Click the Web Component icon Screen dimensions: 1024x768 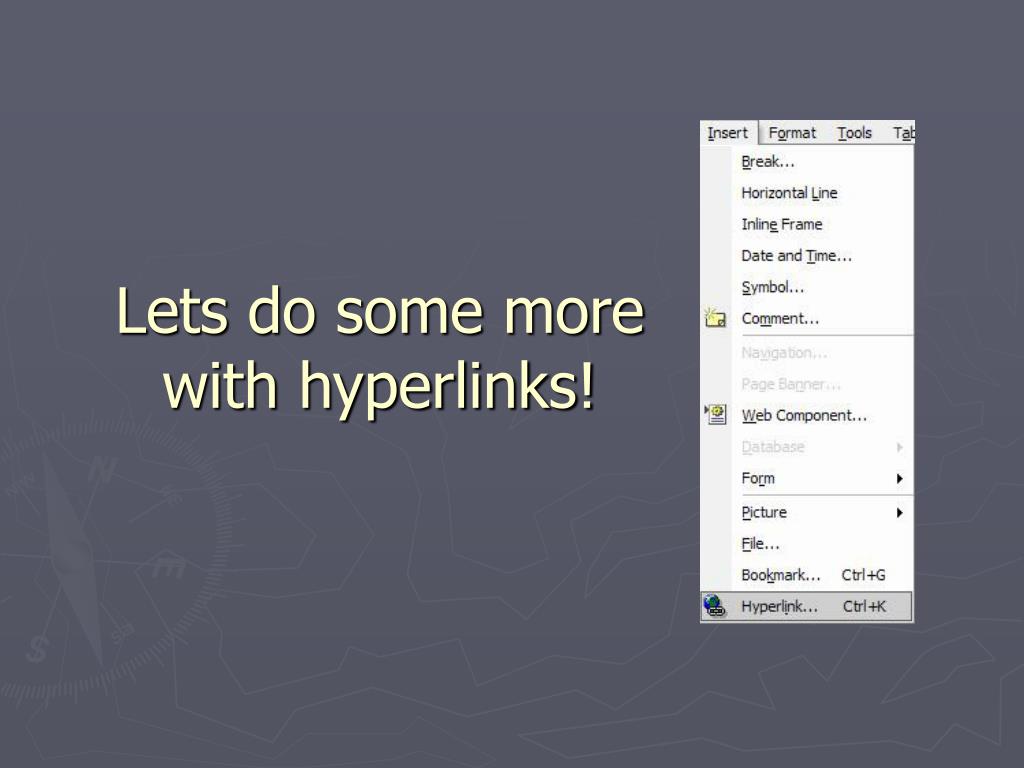click(716, 415)
